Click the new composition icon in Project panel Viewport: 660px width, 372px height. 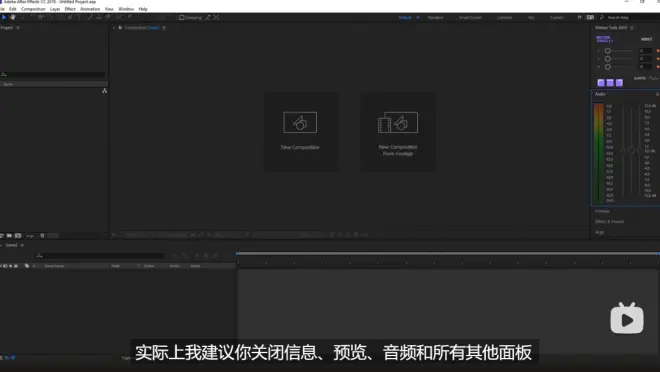pyautogui.click(x=18, y=236)
